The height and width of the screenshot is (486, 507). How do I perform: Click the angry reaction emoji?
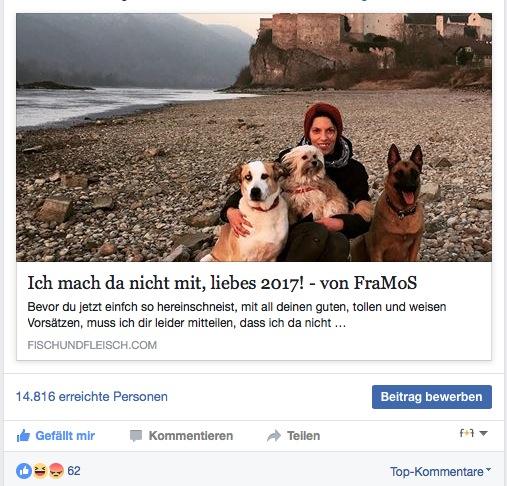pos(56,471)
